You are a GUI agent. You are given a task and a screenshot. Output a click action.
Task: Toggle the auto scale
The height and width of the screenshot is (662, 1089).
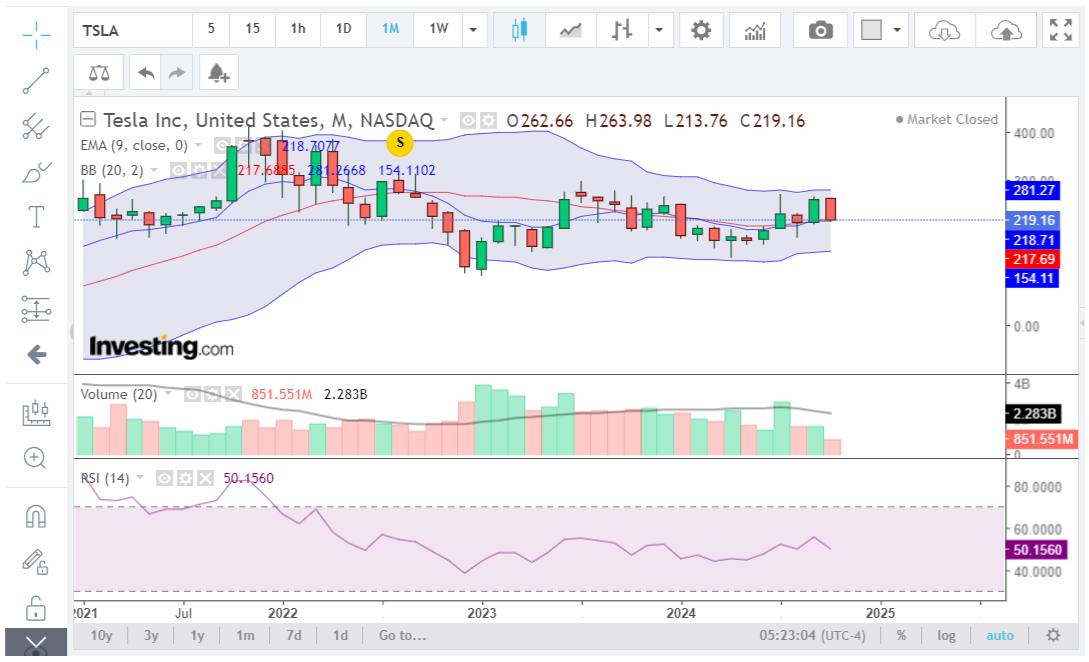tap(1000, 636)
